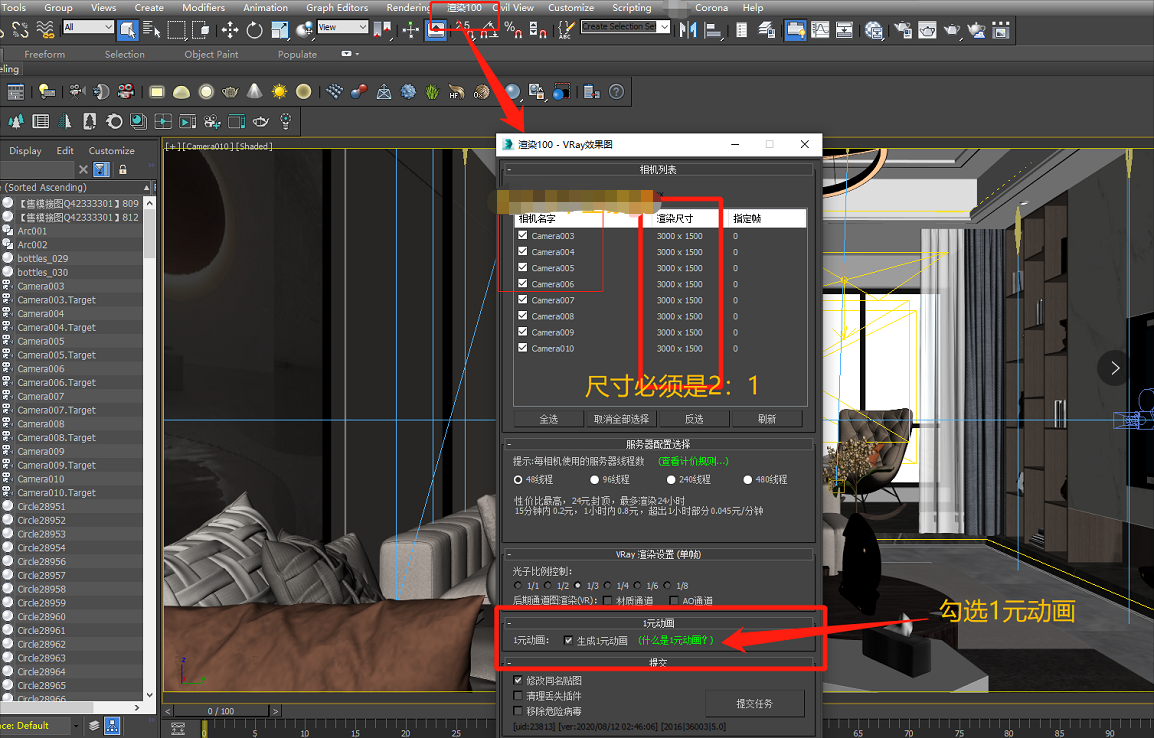Viewport: 1154px width, 738px height.
Task: Click the sun light icon
Action: (x=279, y=91)
